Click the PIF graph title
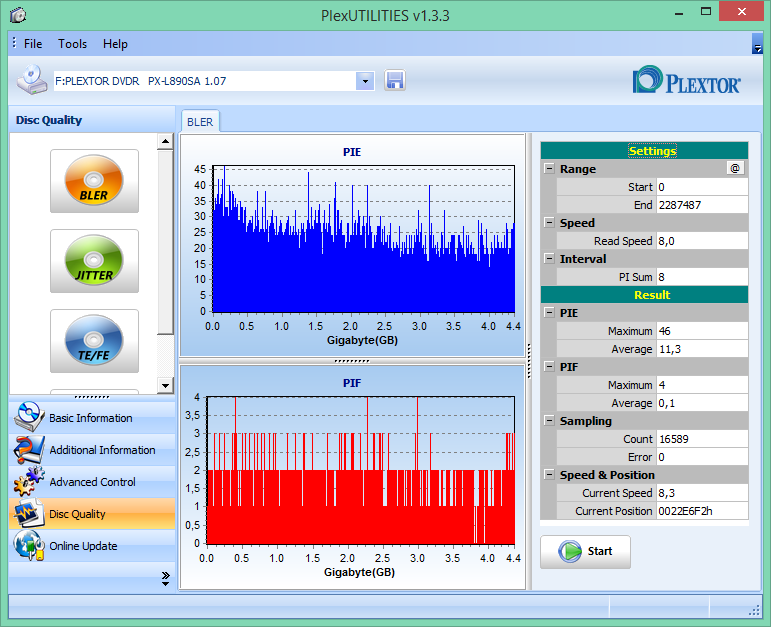 352,383
